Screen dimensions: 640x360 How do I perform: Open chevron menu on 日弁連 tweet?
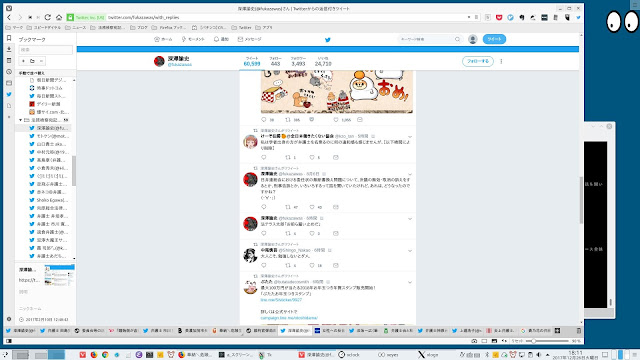coord(410,175)
